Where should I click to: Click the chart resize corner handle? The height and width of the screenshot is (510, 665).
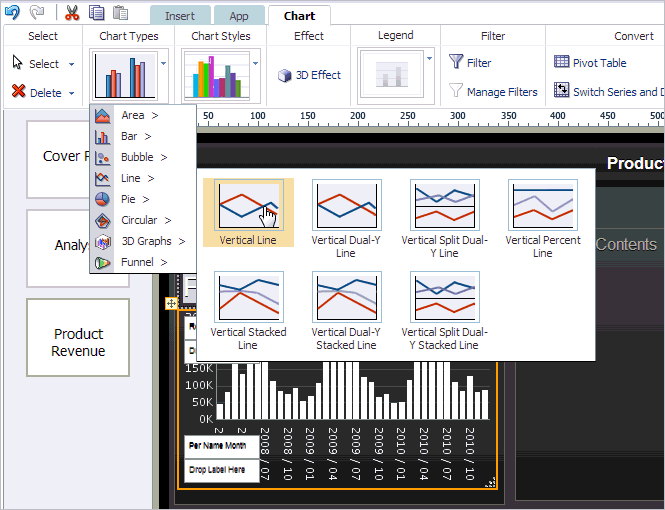click(x=490, y=482)
